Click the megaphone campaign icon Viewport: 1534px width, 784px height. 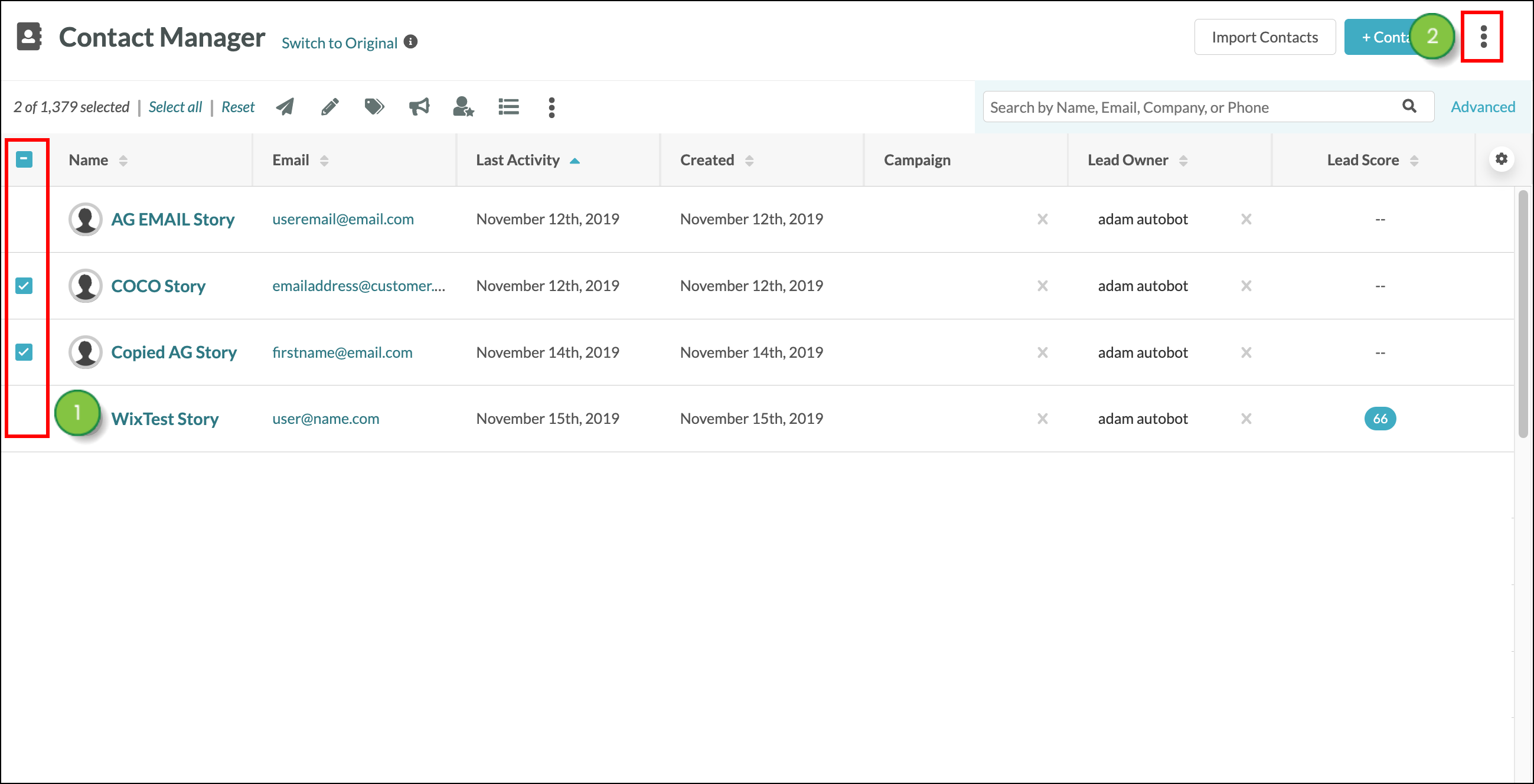point(419,107)
